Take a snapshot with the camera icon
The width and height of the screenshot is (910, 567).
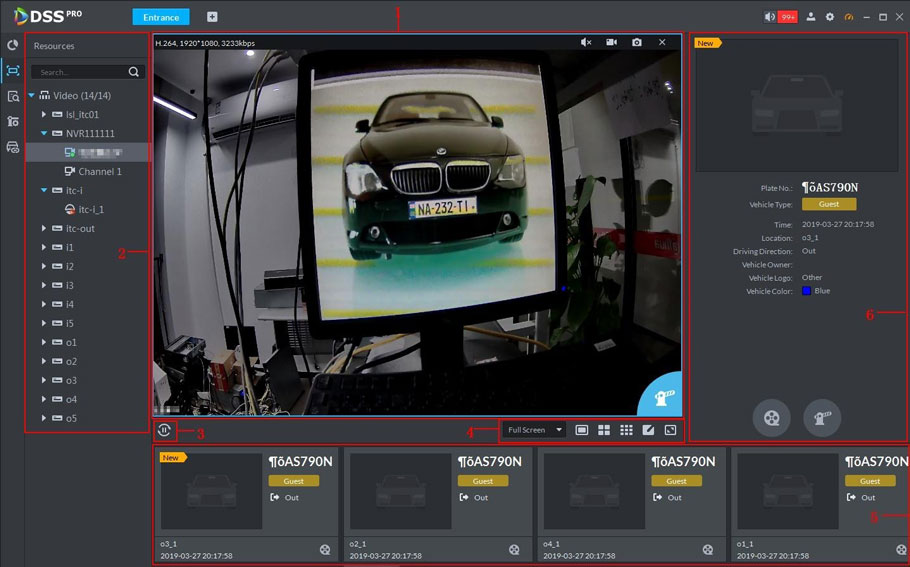[636, 42]
